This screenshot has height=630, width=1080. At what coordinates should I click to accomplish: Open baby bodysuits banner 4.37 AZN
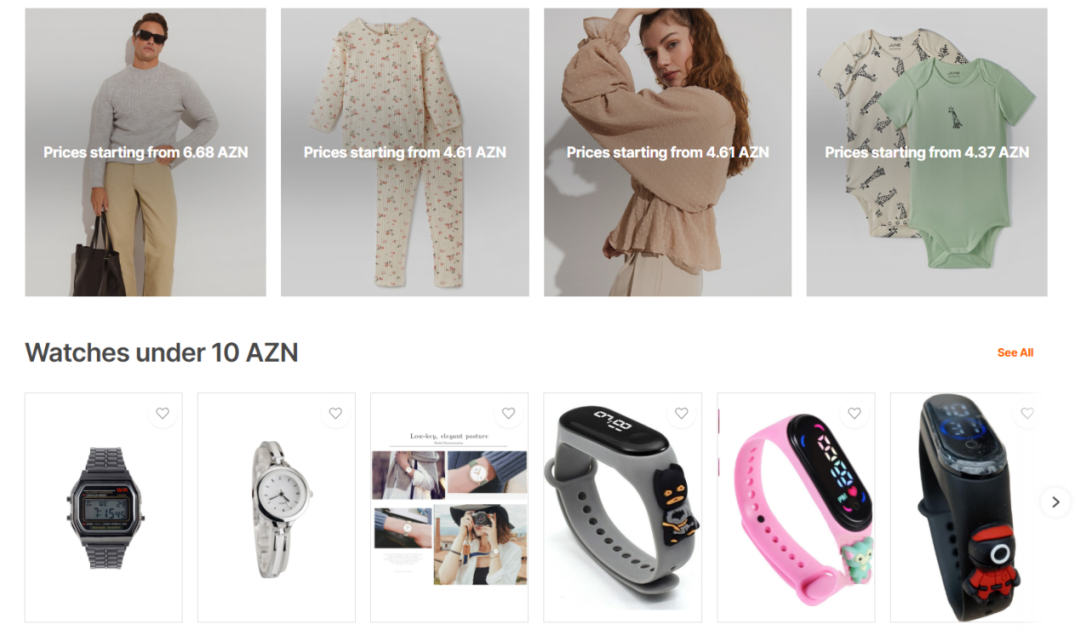point(927,152)
